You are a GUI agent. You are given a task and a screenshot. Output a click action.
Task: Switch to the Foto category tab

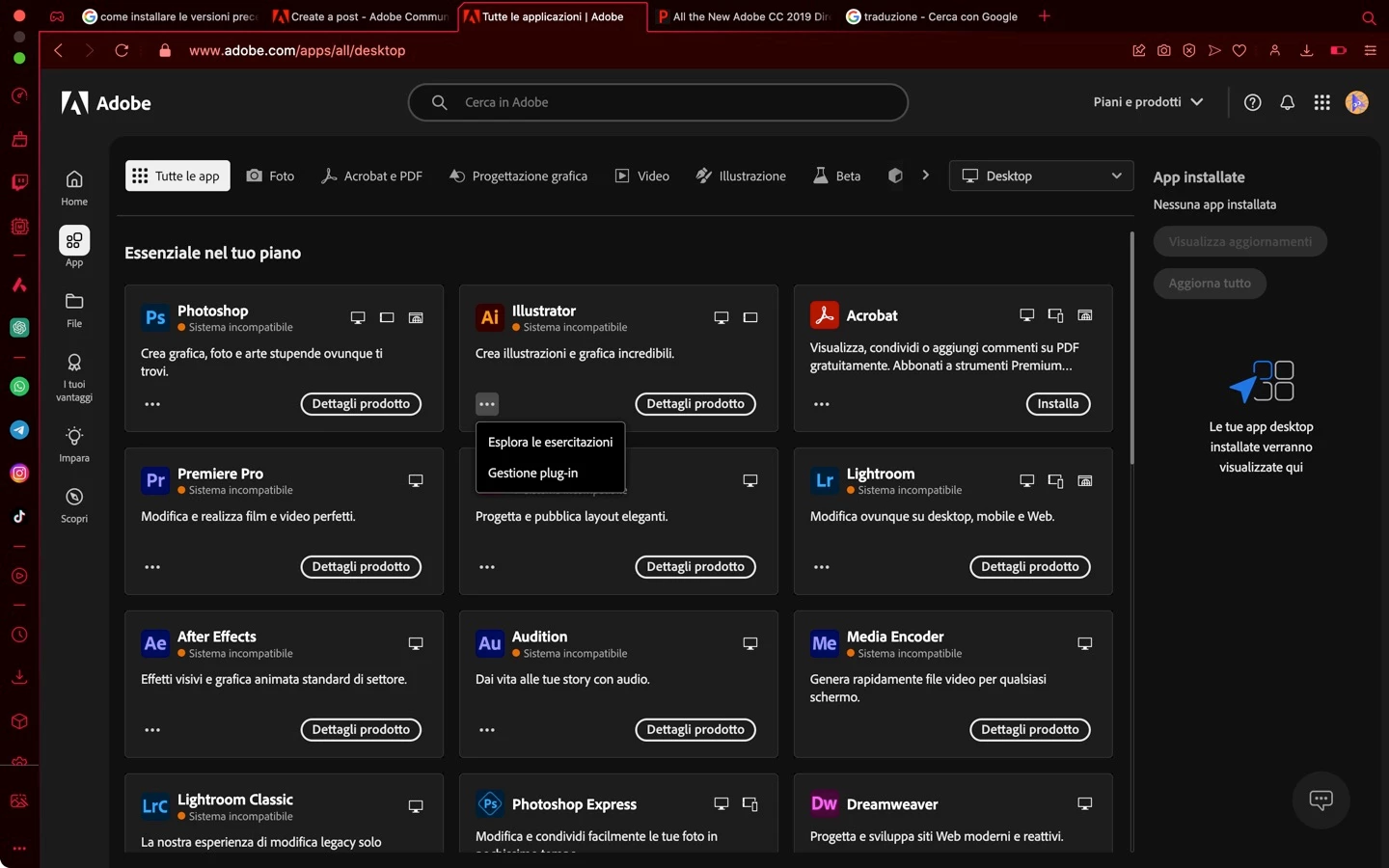[270, 176]
